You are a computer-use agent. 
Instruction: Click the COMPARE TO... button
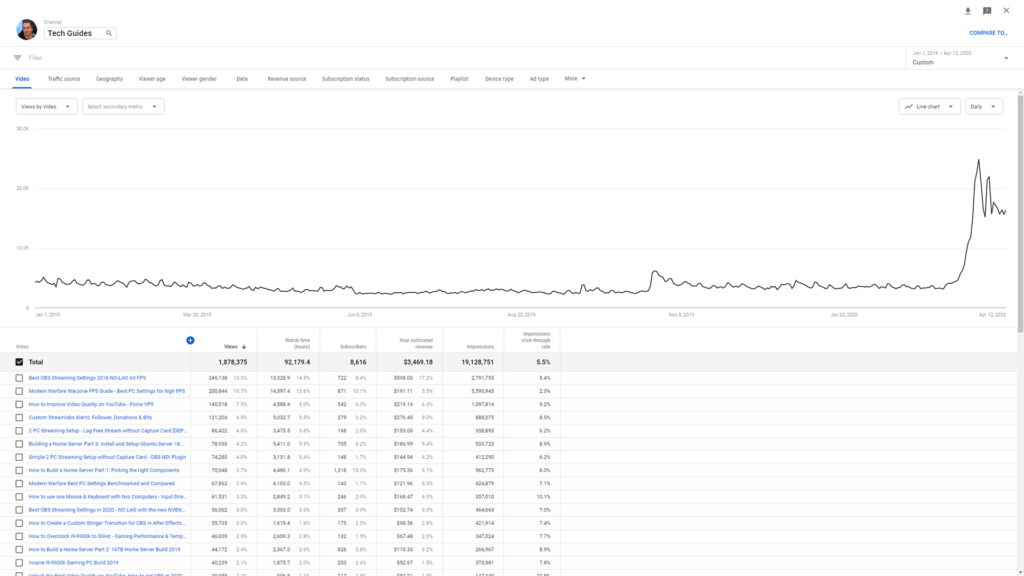pyautogui.click(x=988, y=33)
